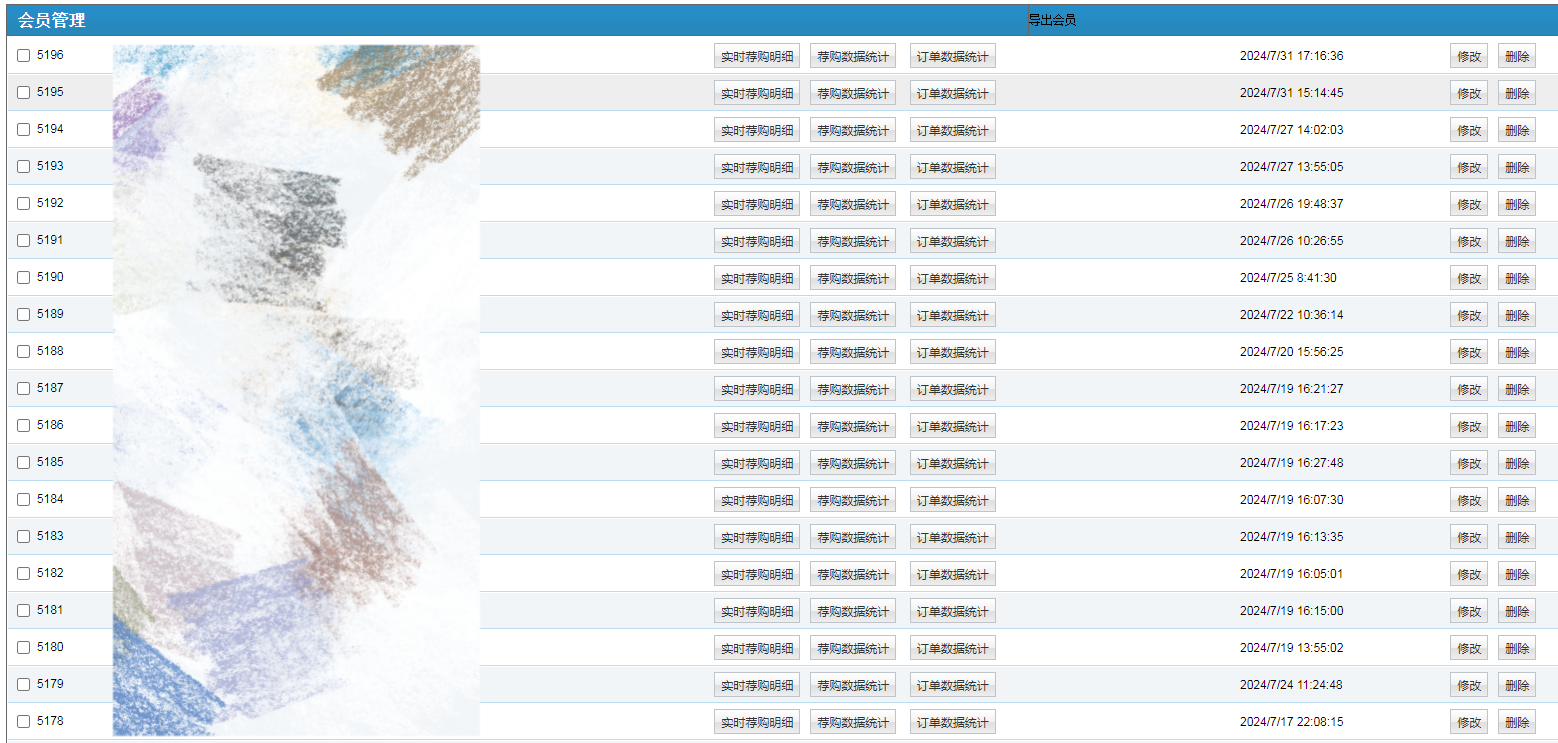
Task: Check the checkbox for member 5196
Action: 23,56
